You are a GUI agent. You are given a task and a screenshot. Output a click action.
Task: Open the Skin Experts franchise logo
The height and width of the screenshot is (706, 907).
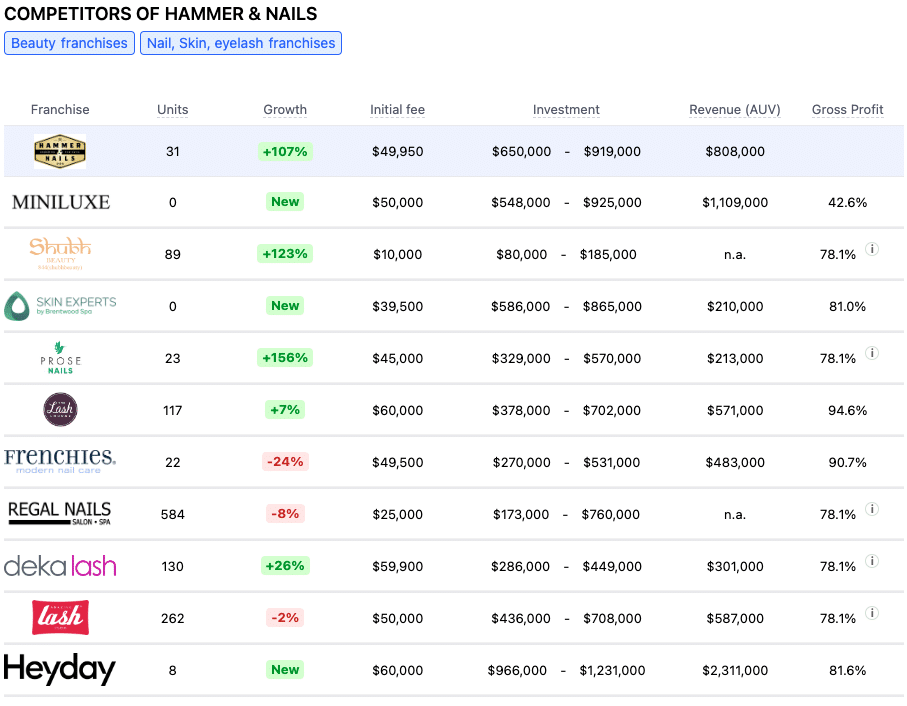tap(60, 306)
